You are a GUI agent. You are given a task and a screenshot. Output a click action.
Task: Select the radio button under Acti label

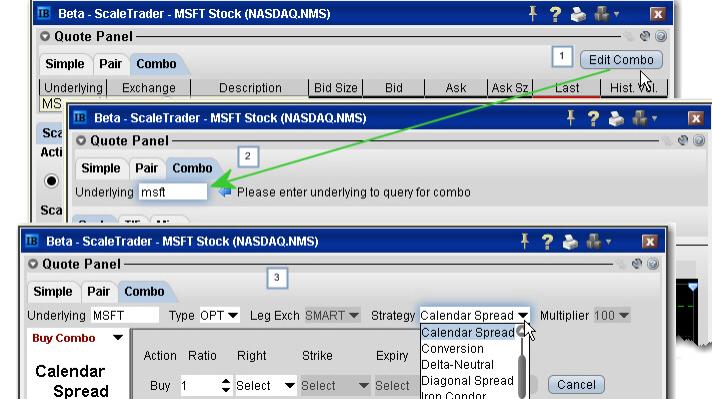[51, 181]
